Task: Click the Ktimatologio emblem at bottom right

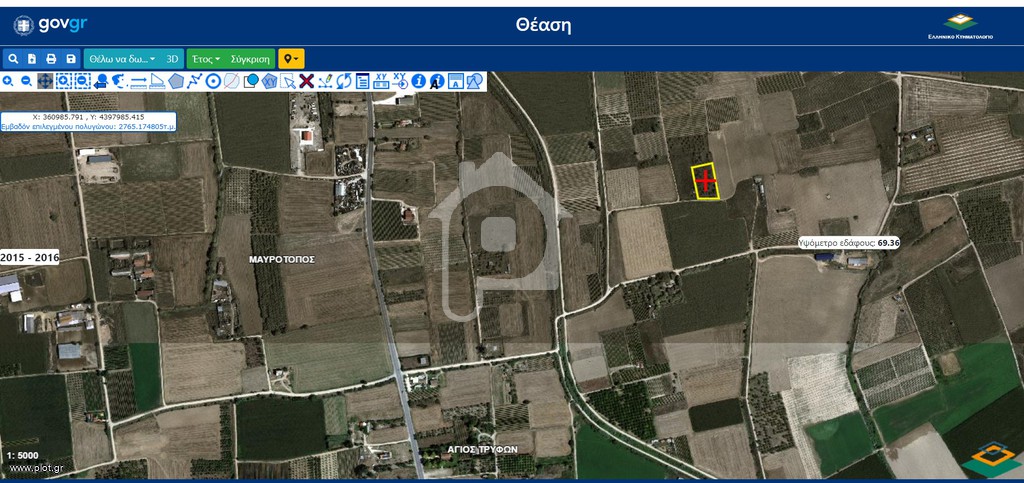Action: pos(992,460)
